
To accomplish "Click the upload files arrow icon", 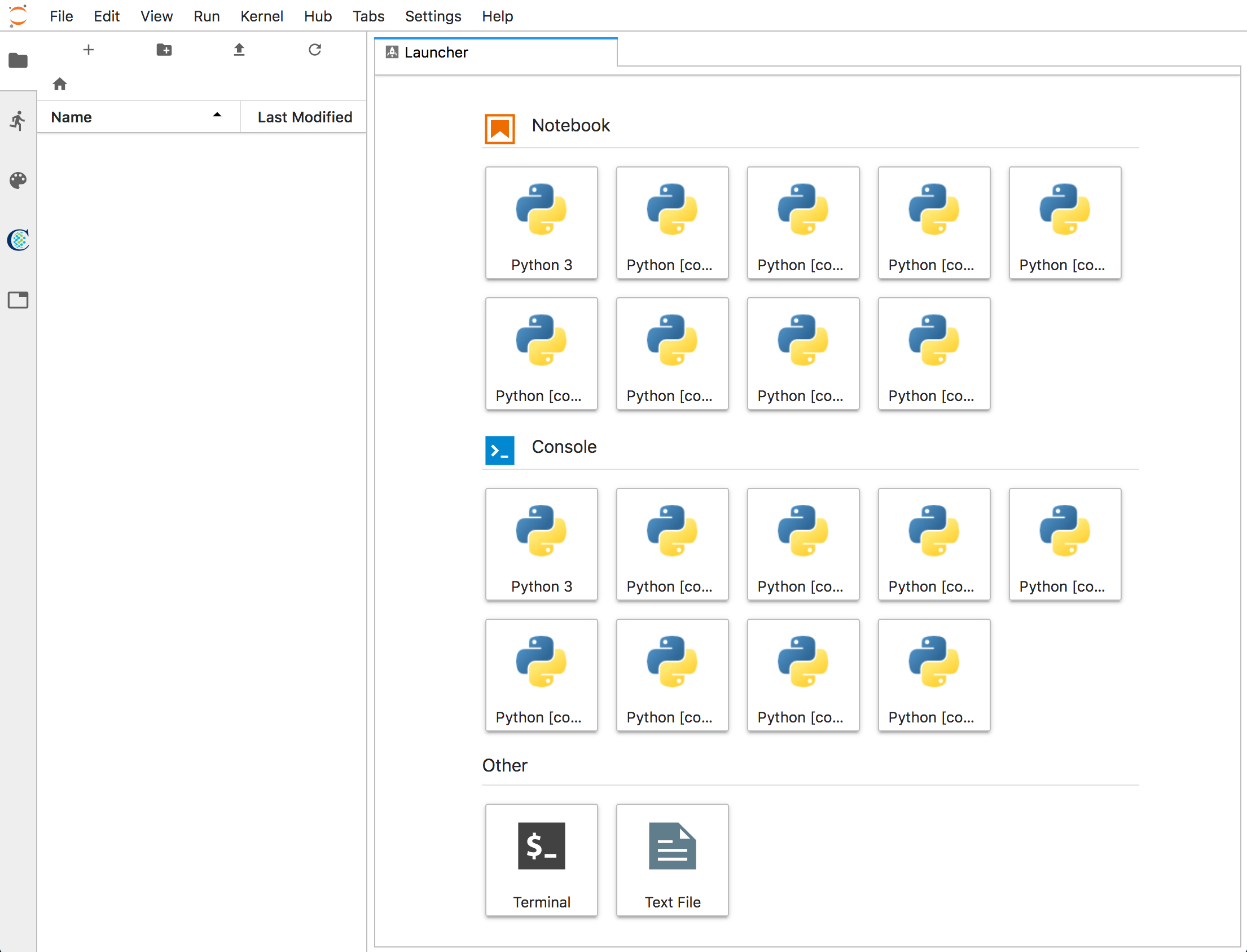I will pos(239,50).
